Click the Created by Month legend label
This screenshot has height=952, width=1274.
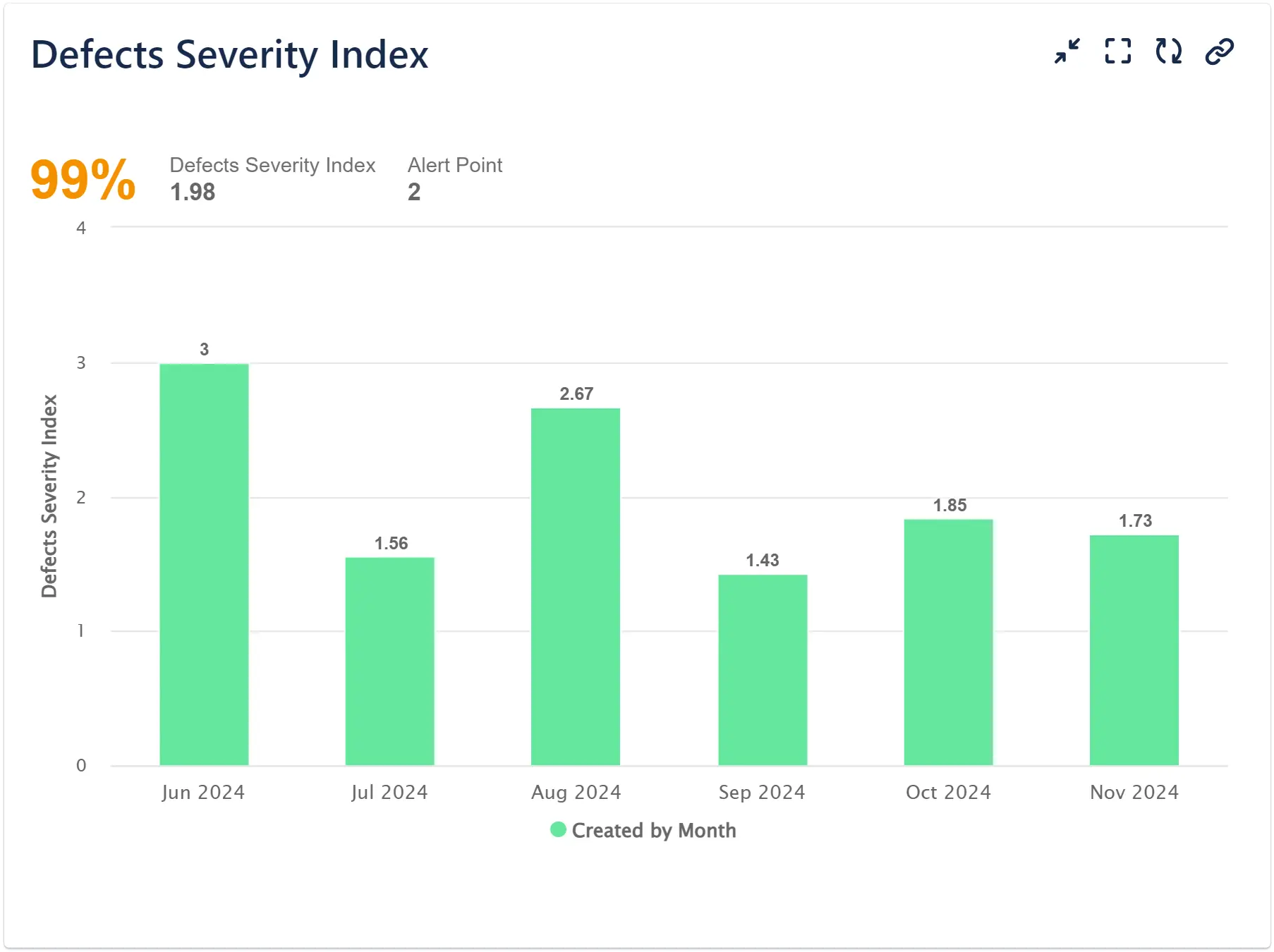coord(653,830)
